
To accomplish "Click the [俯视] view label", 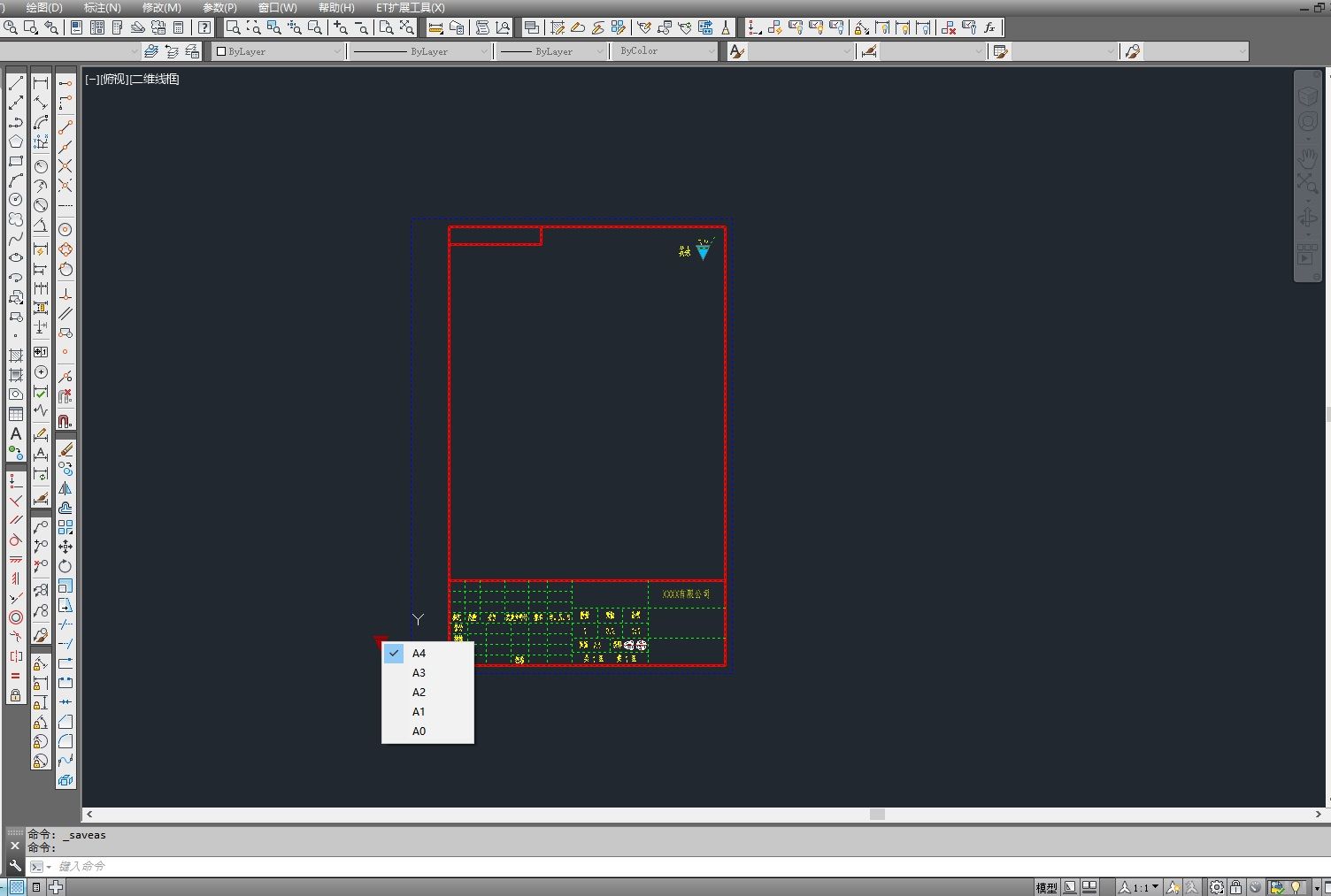I will point(114,79).
